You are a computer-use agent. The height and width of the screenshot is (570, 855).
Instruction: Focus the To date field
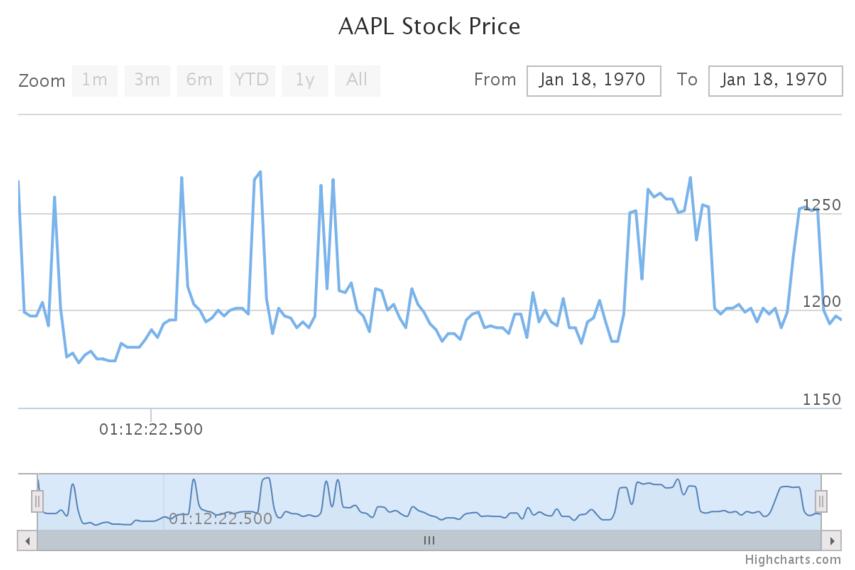point(774,80)
